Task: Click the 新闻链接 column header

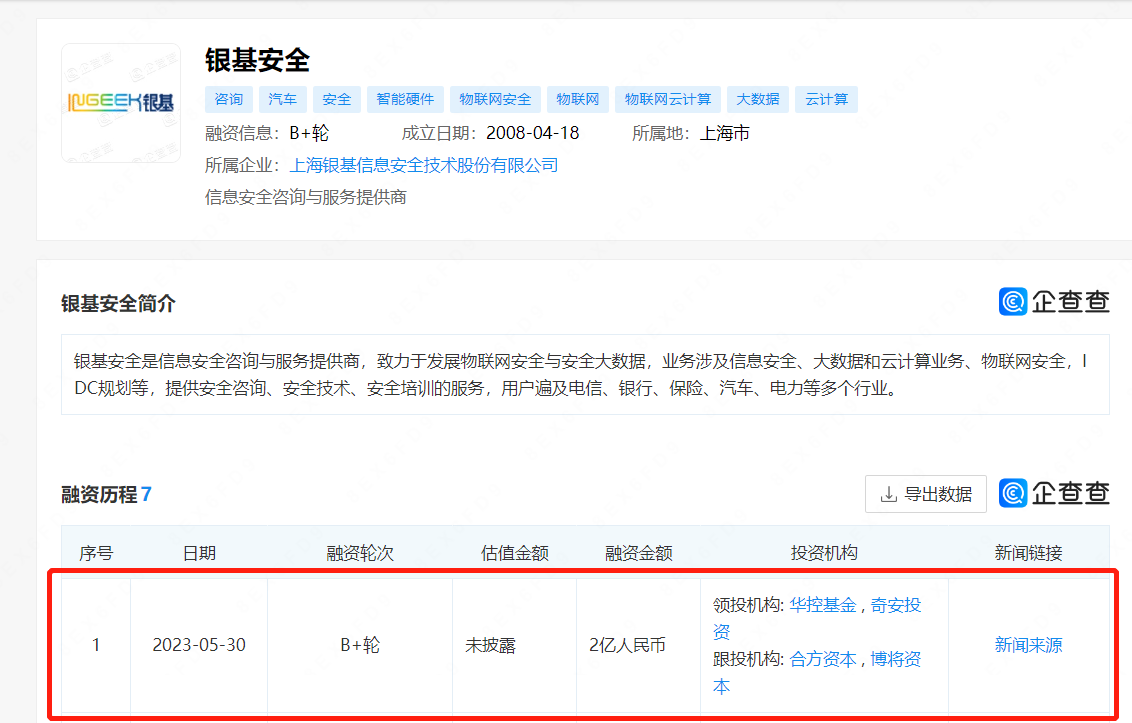Action: pyautogui.click(x=1029, y=553)
